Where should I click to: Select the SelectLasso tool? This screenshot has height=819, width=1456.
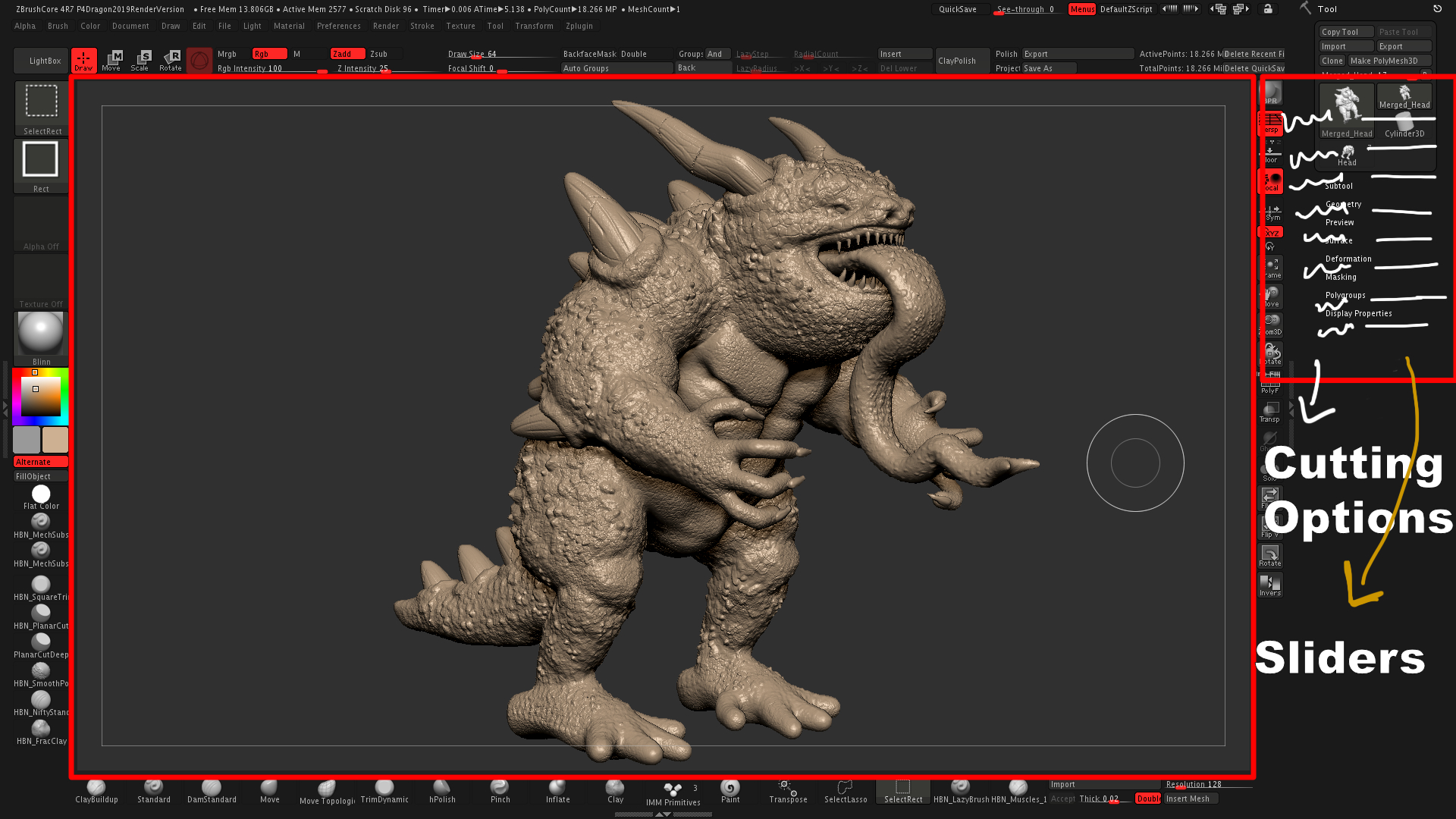tap(843, 790)
